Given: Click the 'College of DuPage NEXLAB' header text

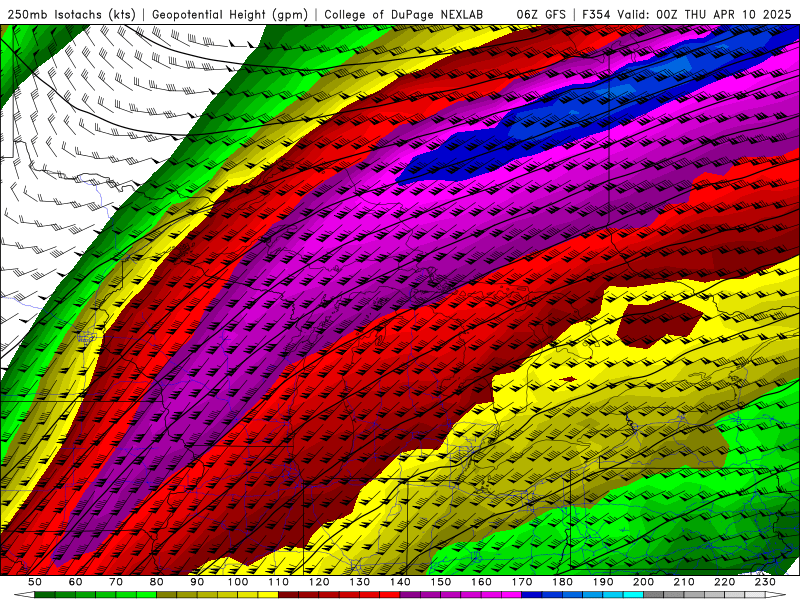Looking at the screenshot, I should [x=404, y=14].
